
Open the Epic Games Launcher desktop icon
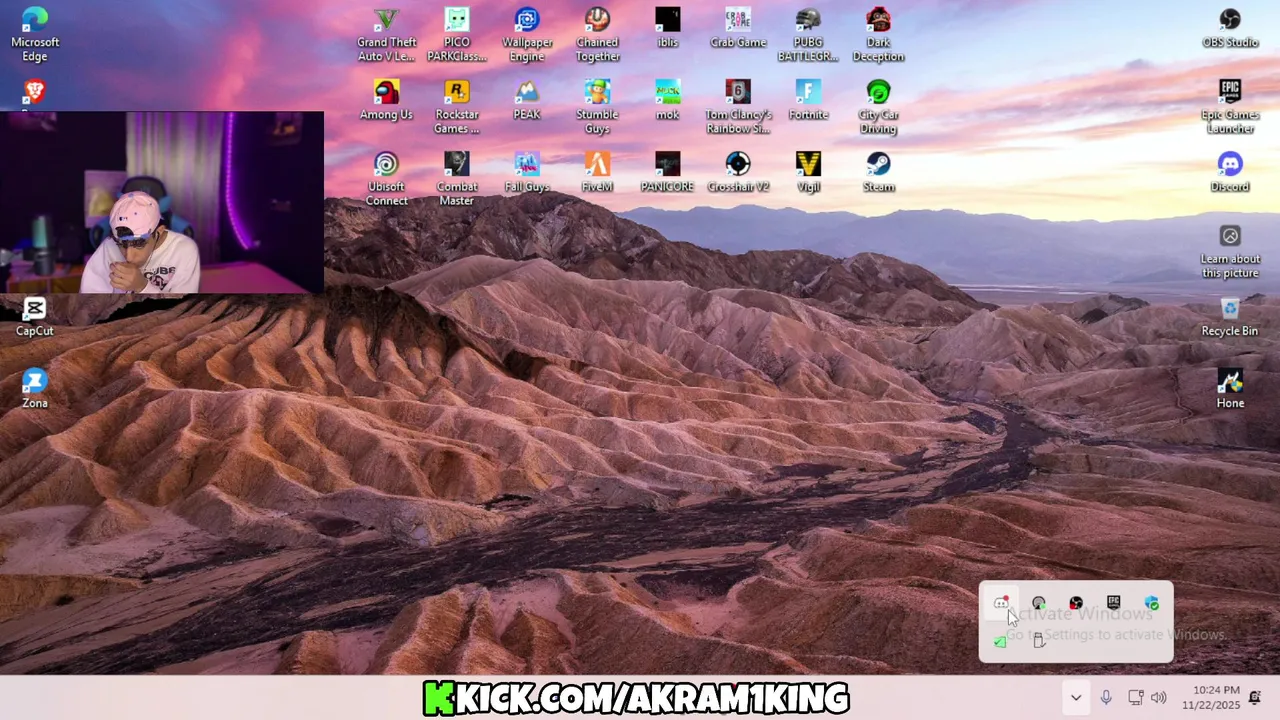(1230, 106)
